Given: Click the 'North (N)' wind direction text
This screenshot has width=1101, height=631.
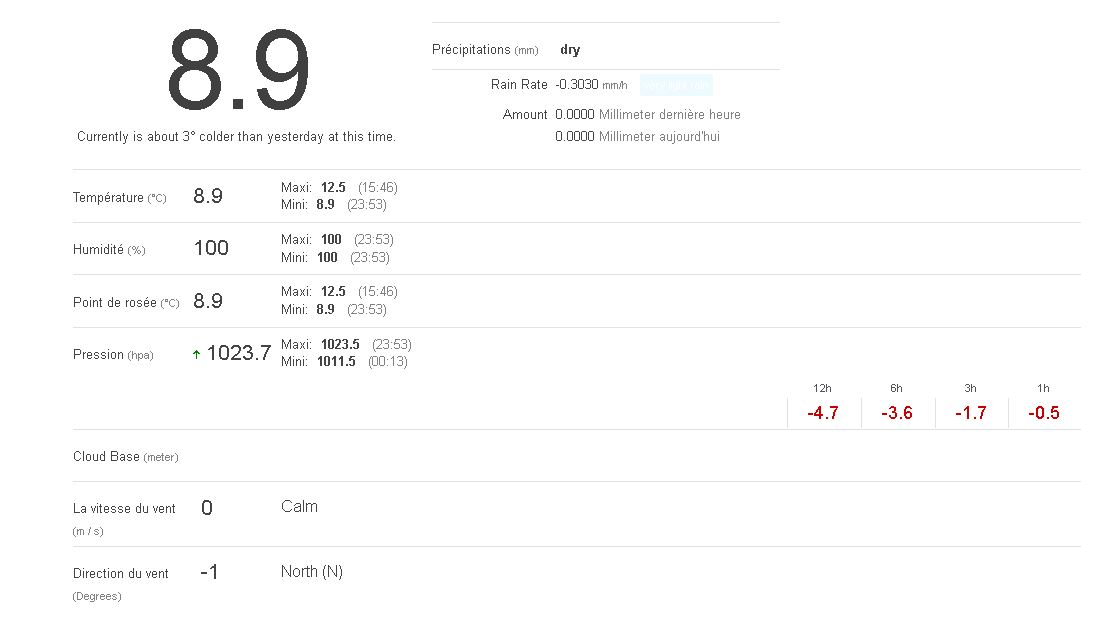Looking at the screenshot, I should click(312, 572).
